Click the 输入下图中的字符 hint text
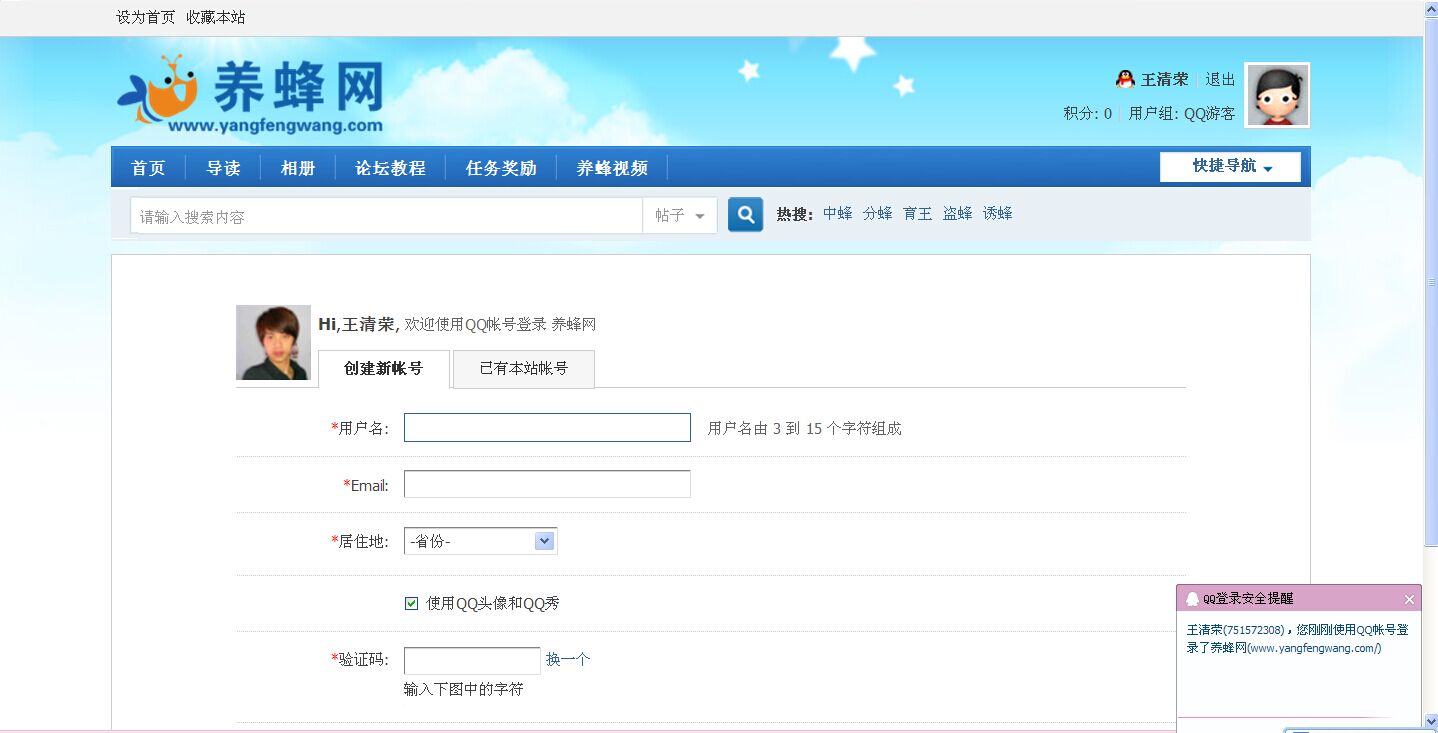The height and width of the screenshot is (733, 1438). click(464, 690)
